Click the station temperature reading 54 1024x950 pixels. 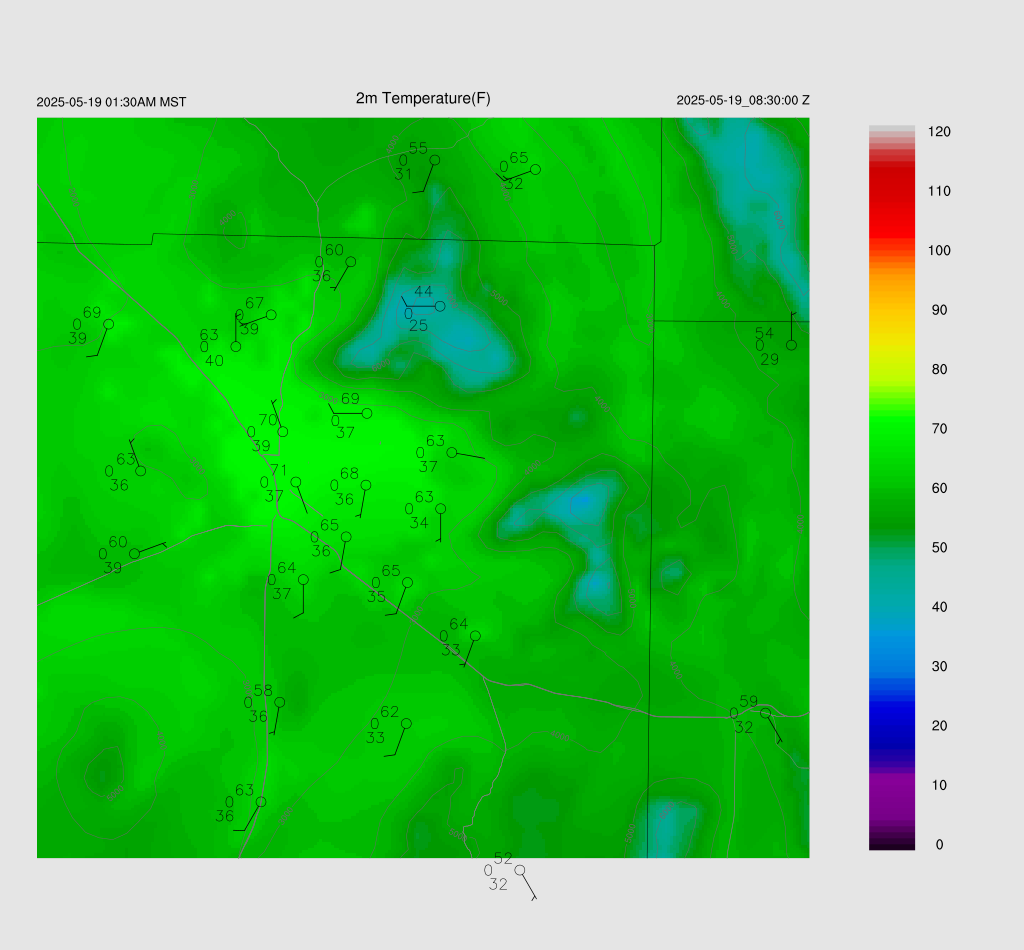click(x=764, y=334)
